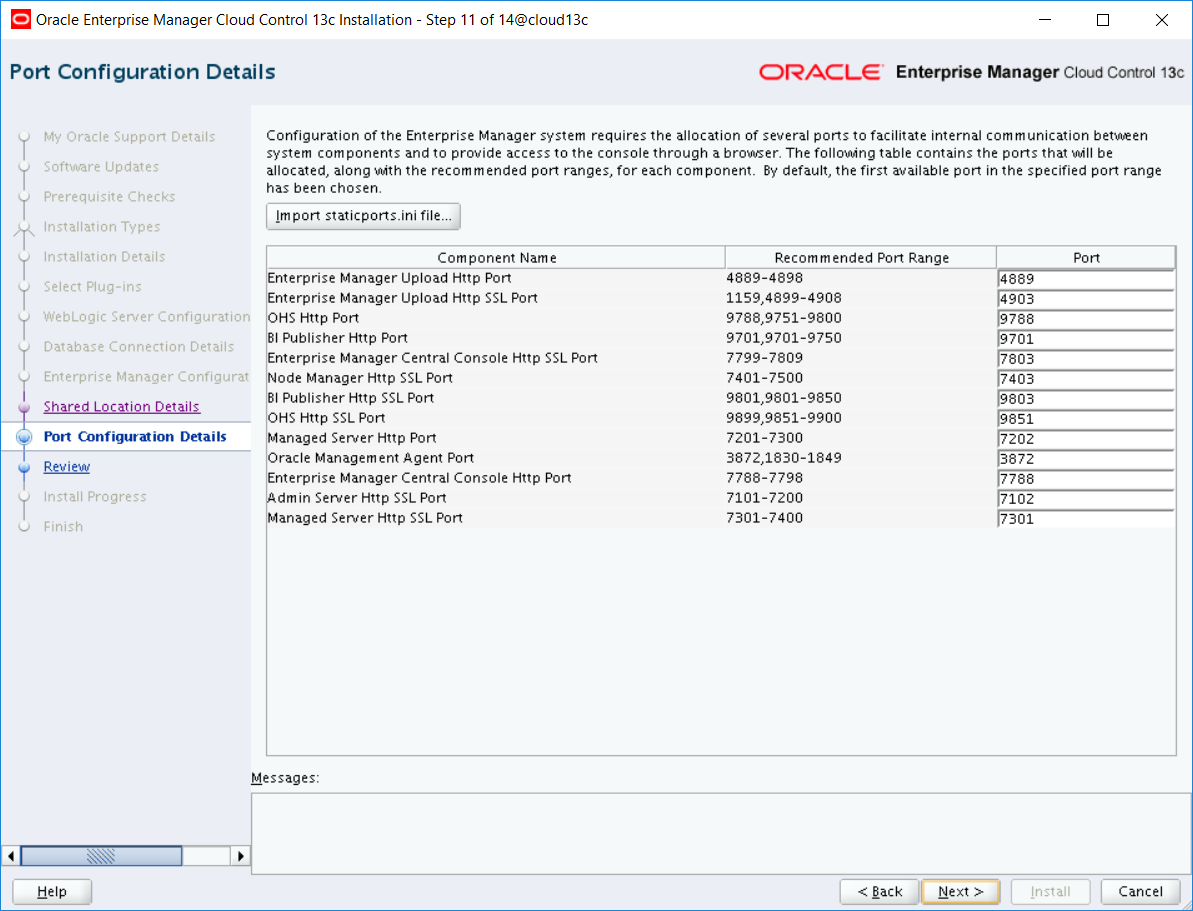The width and height of the screenshot is (1193, 911).
Task: Click the Review step bullet icon
Action: [24, 467]
